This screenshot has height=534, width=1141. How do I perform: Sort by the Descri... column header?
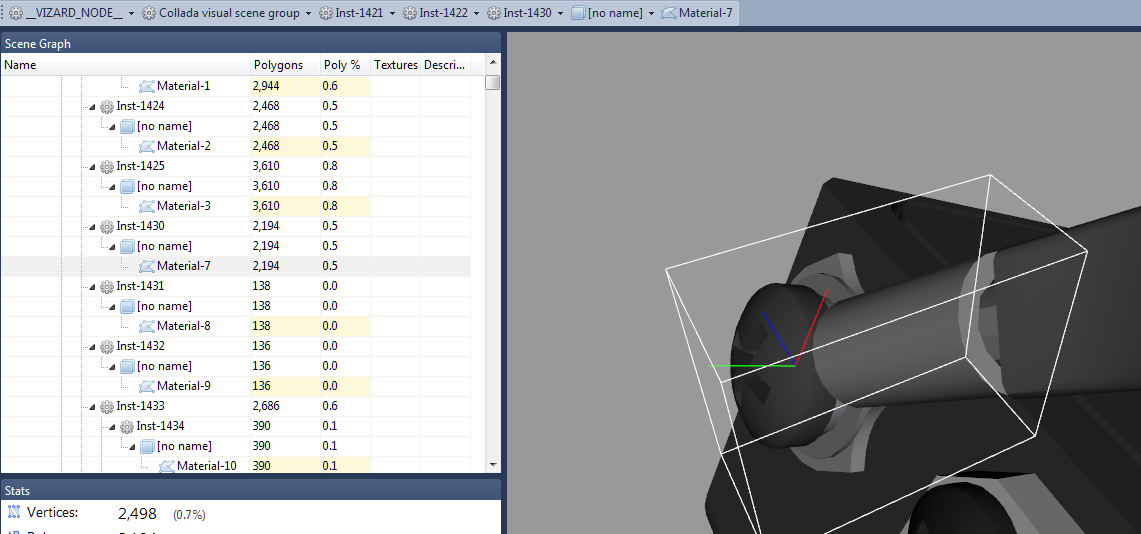(x=445, y=65)
